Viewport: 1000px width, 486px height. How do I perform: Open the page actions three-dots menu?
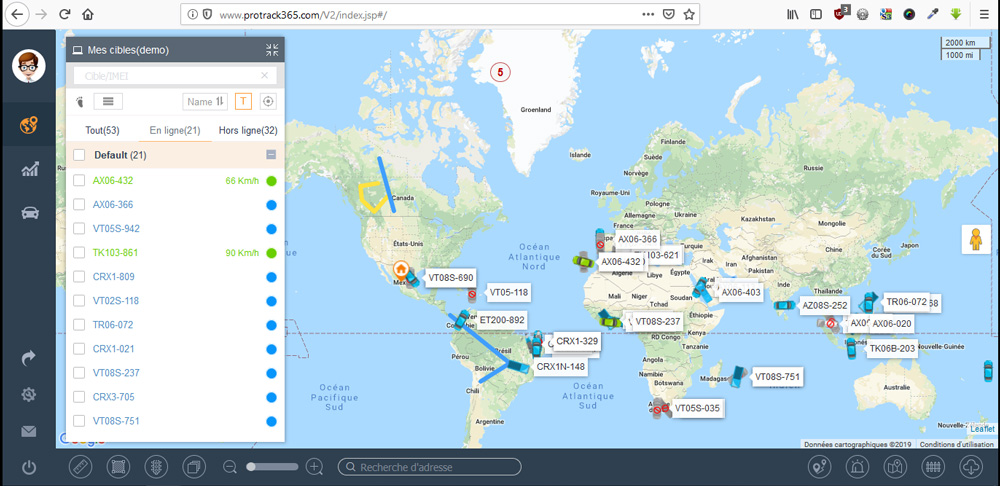[648, 14]
